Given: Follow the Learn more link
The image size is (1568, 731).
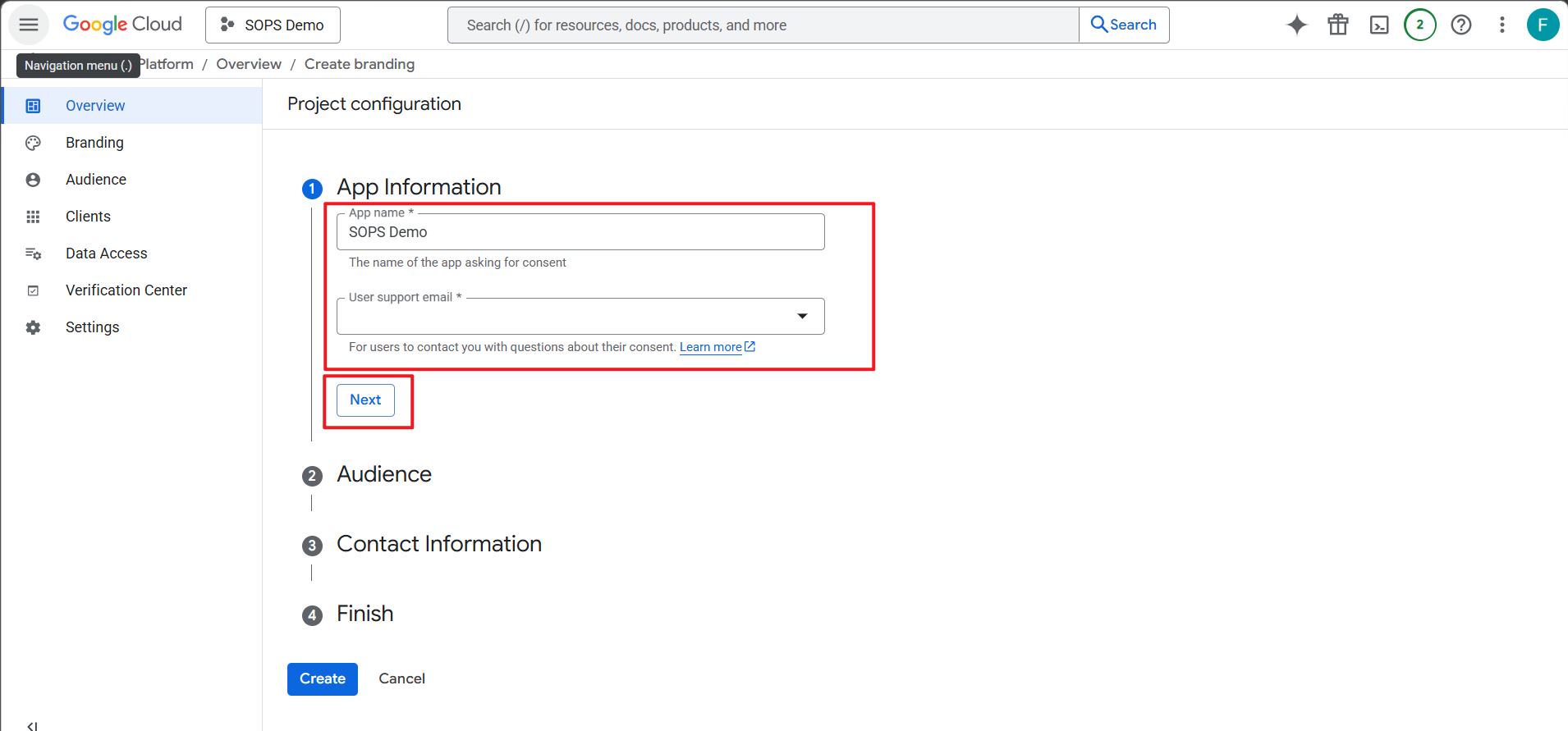Looking at the screenshot, I should [711, 347].
